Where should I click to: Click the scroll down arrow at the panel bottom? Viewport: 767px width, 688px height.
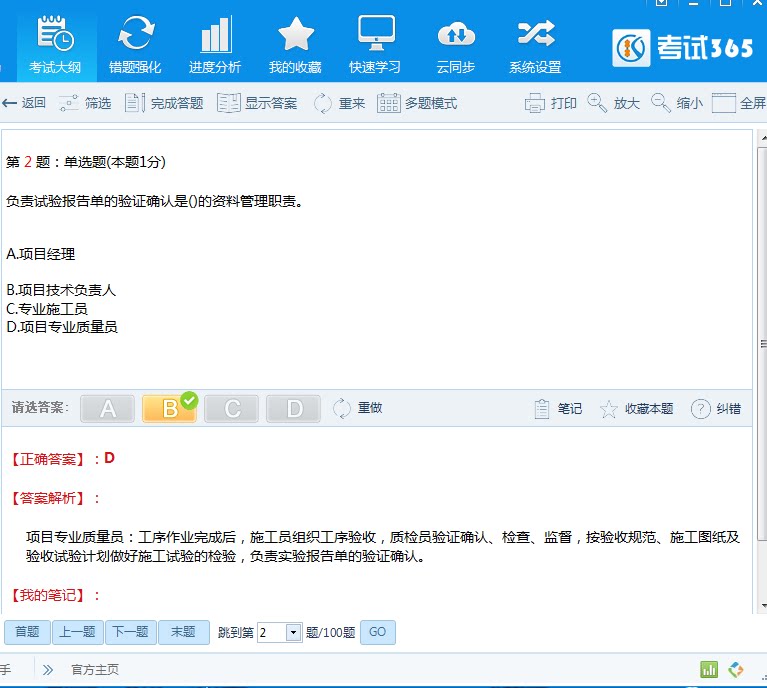[x=764, y=607]
